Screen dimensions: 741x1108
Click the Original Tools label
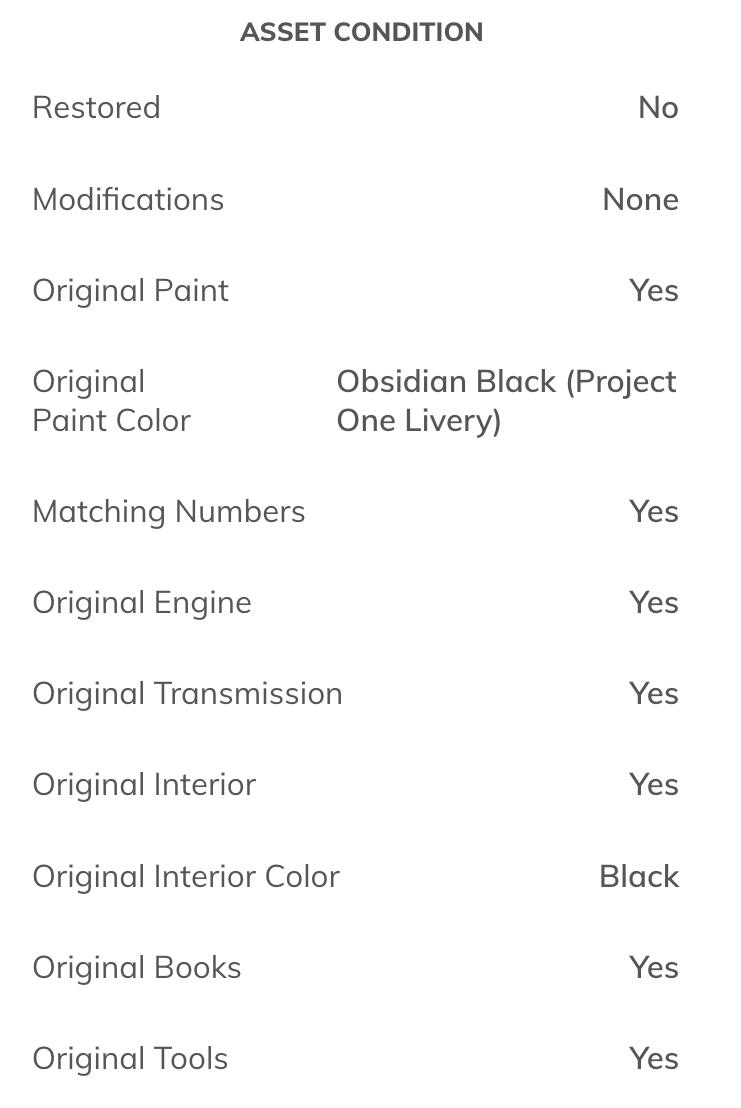130,1058
